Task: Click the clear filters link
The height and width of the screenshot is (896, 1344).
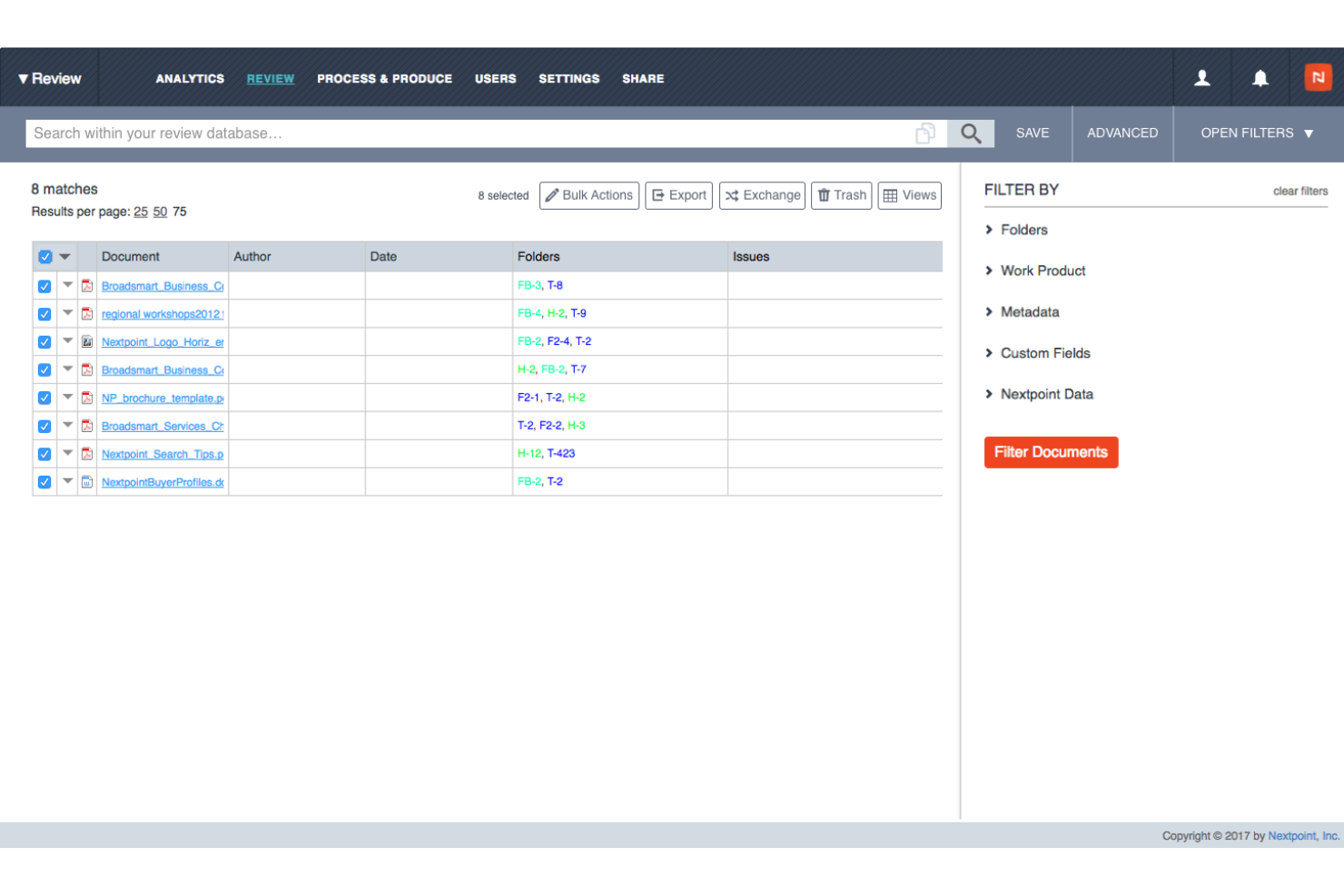Action: pyautogui.click(x=1300, y=191)
